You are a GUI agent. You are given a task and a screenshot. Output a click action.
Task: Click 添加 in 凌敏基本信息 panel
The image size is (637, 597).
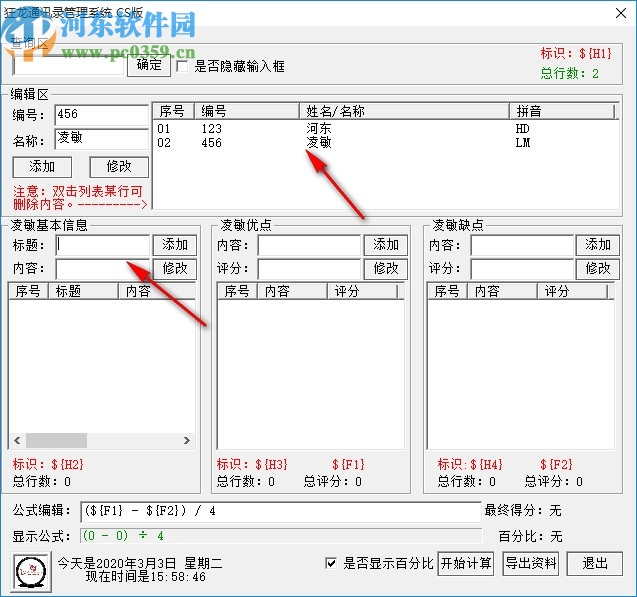(175, 245)
